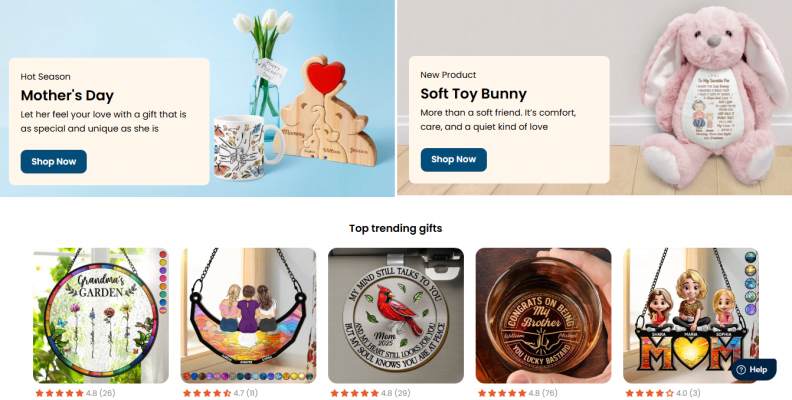This screenshot has height=400, width=792.
Task: Open the cardinal memorial ornament product
Action: point(396,315)
